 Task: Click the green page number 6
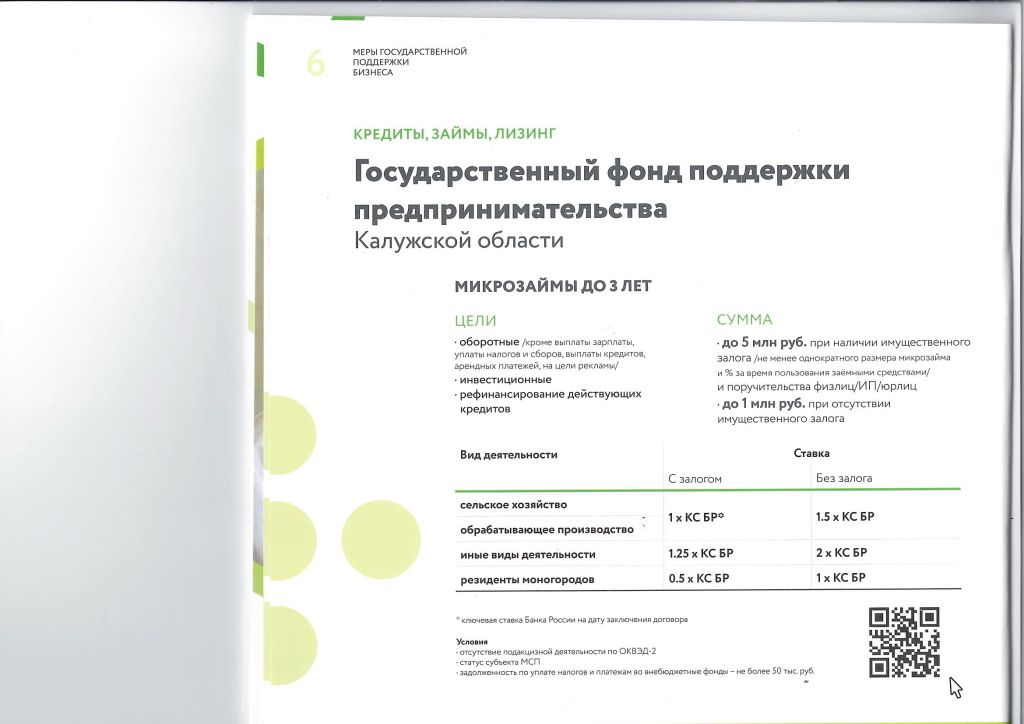click(x=316, y=63)
